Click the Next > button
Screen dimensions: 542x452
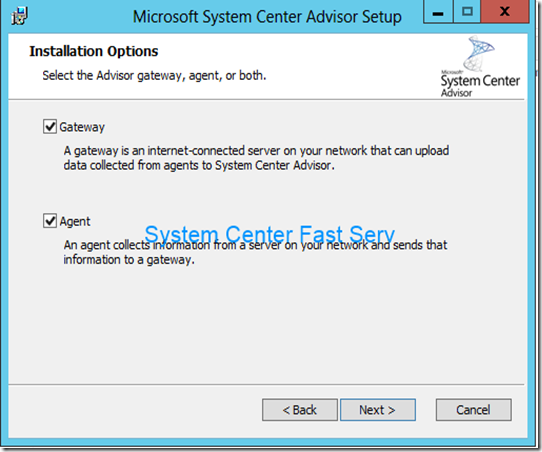pyautogui.click(x=377, y=410)
